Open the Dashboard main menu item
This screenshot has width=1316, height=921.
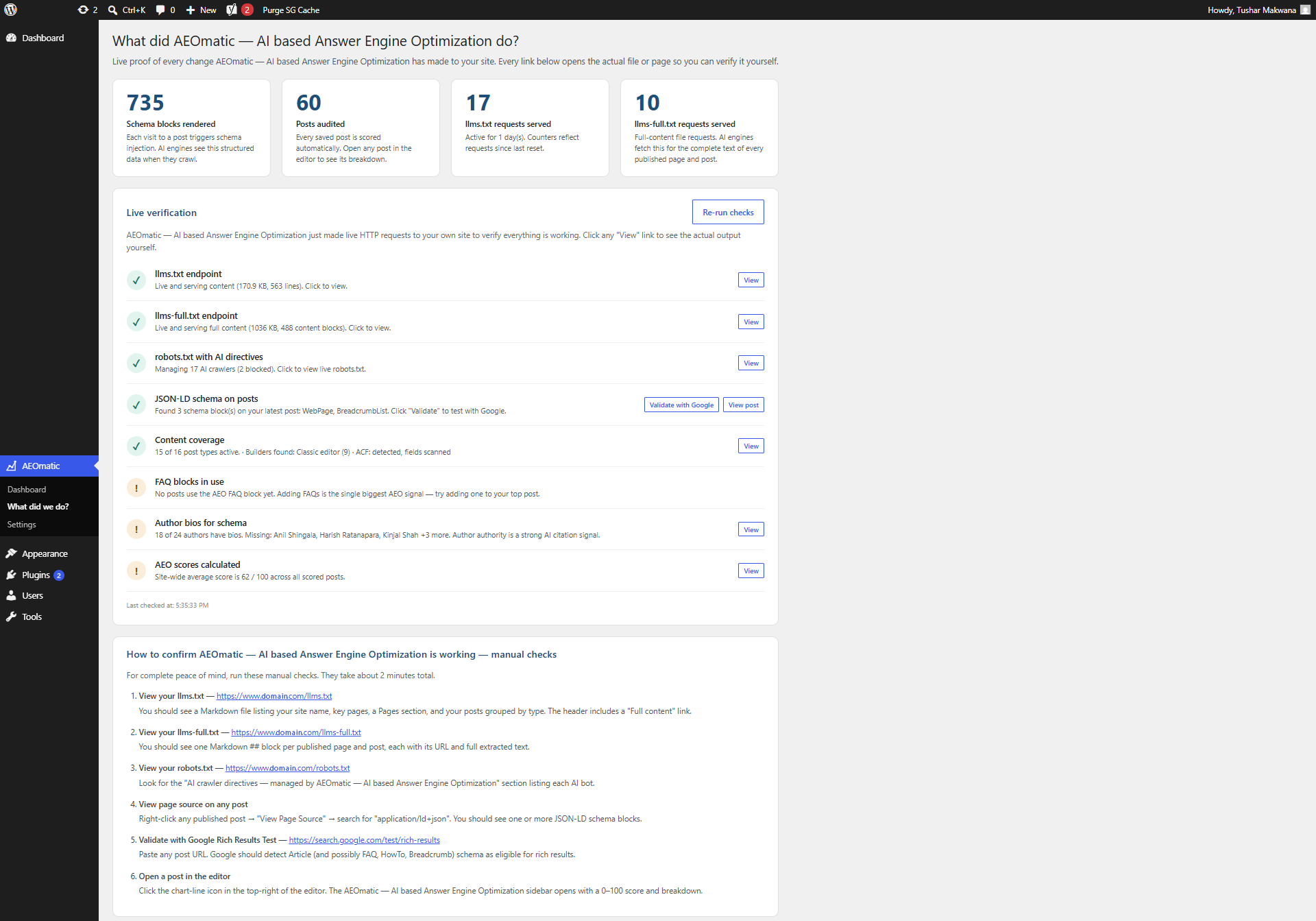(x=49, y=38)
